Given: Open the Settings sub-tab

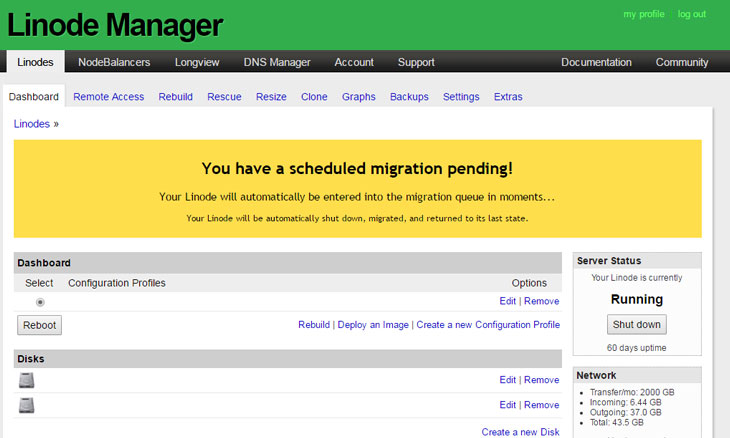Looking at the screenshot, I should tap(461, 96).
